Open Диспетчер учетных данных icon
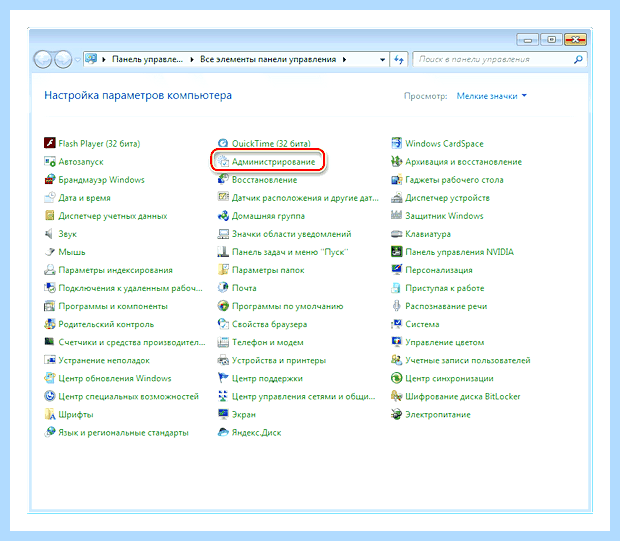 point(49,216)
